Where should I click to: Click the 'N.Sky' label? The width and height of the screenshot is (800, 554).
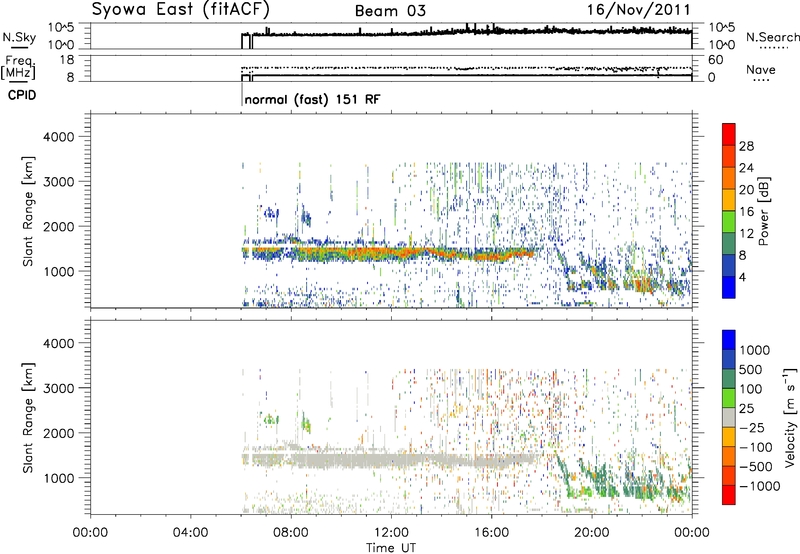(x=19, y=37)
